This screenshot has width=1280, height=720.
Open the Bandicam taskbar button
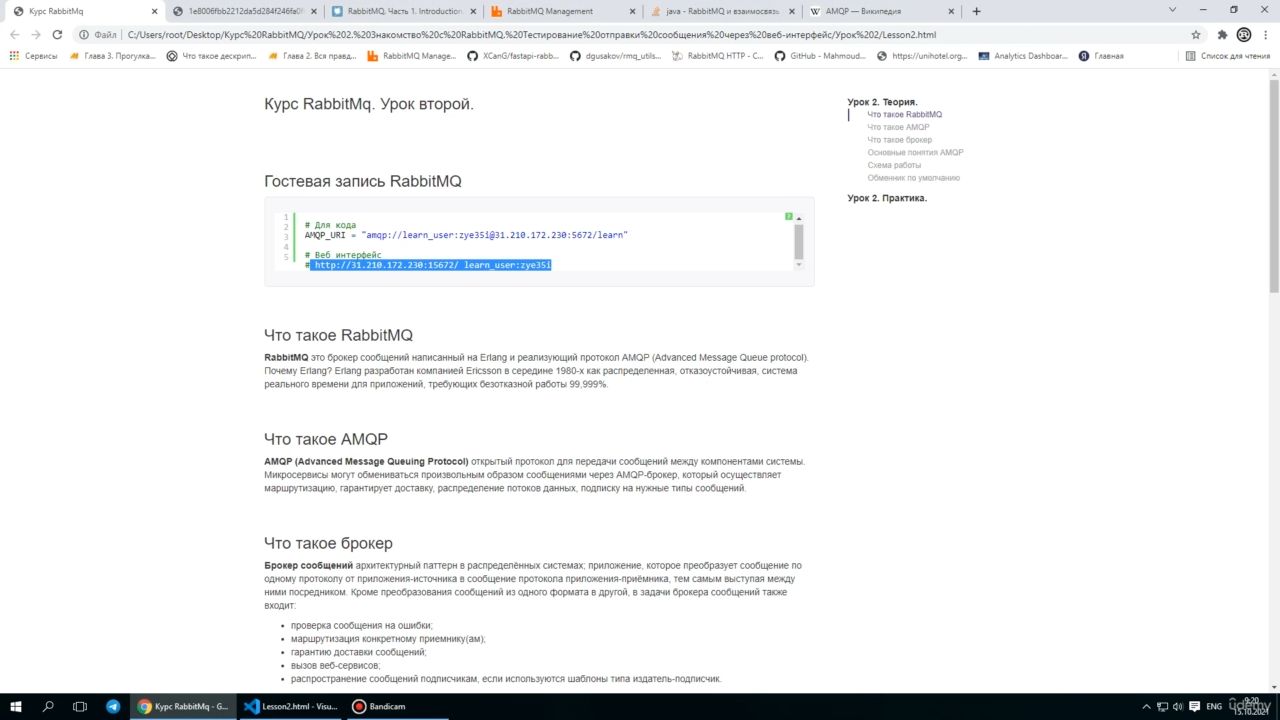click(x=379, y=706)
